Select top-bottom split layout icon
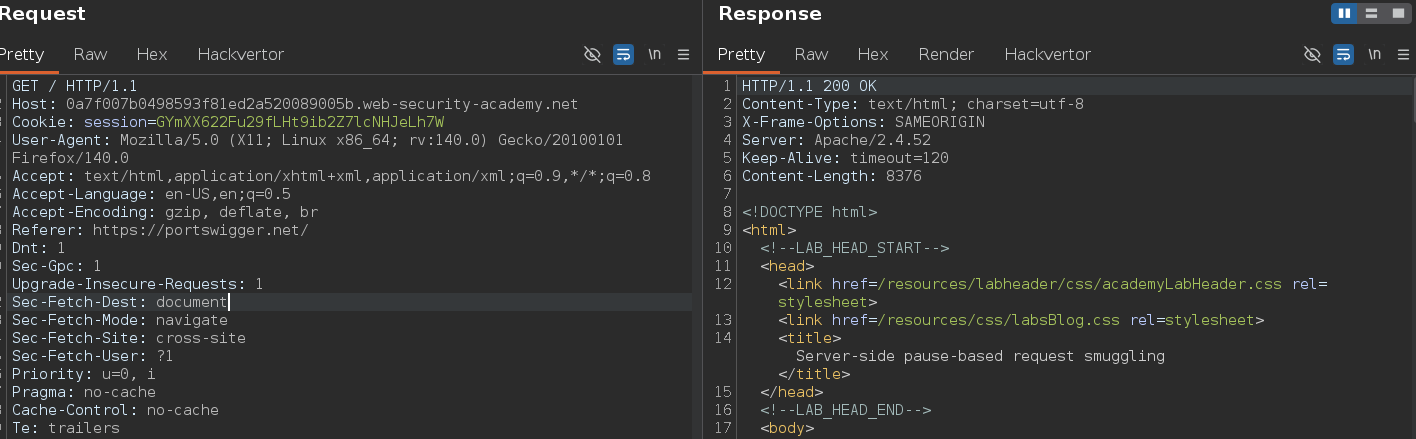 pos(1372,13)
